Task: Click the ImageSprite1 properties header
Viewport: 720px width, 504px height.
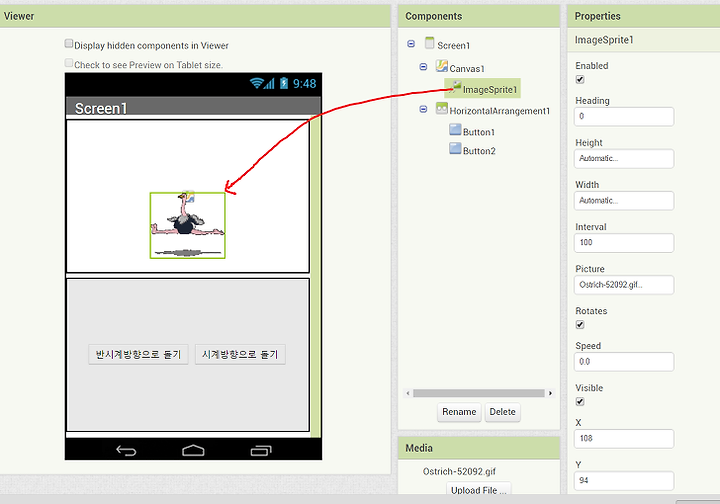Action: [x=643, y=40]
